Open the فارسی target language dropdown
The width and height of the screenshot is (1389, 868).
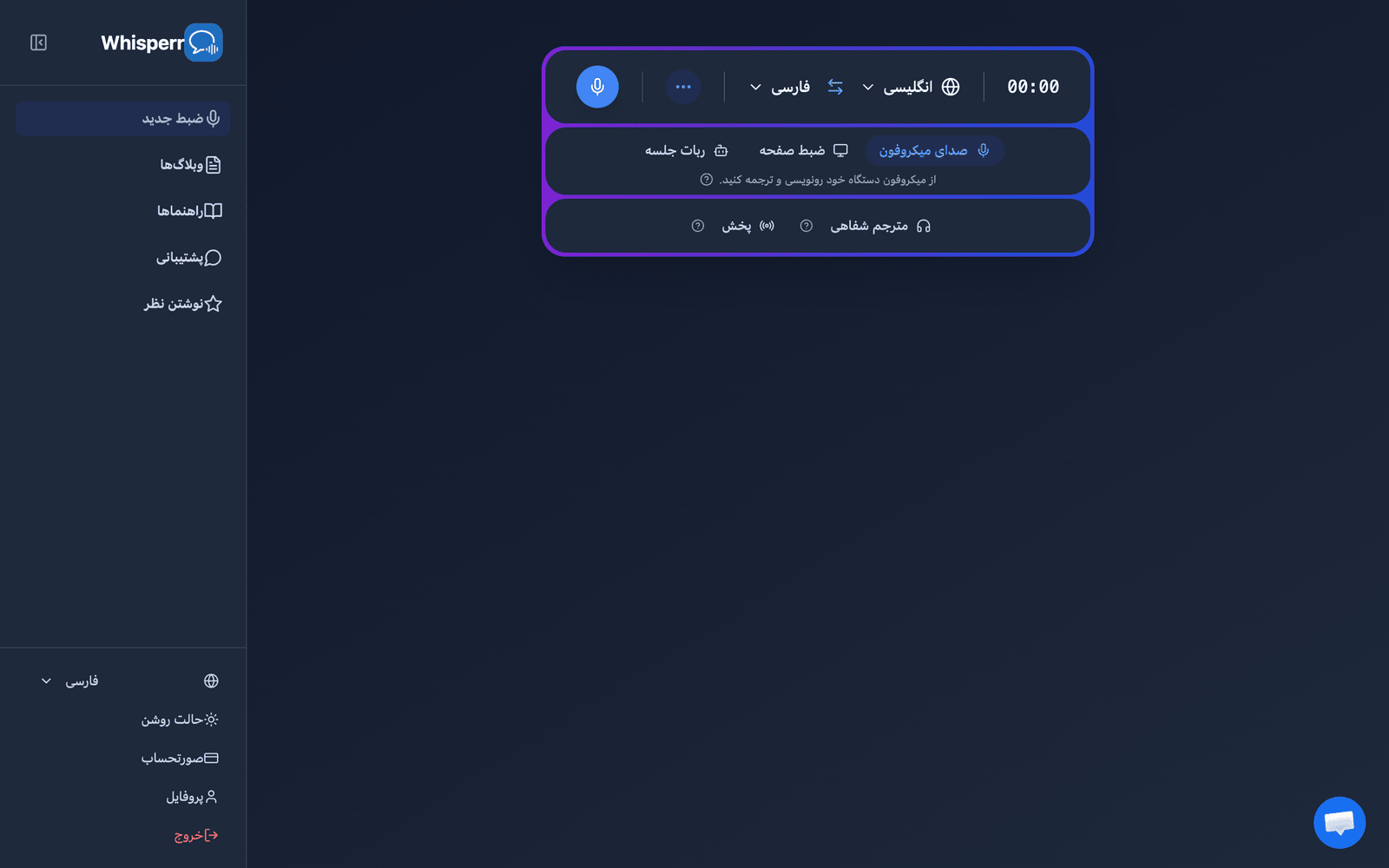[x=780, y=87]
